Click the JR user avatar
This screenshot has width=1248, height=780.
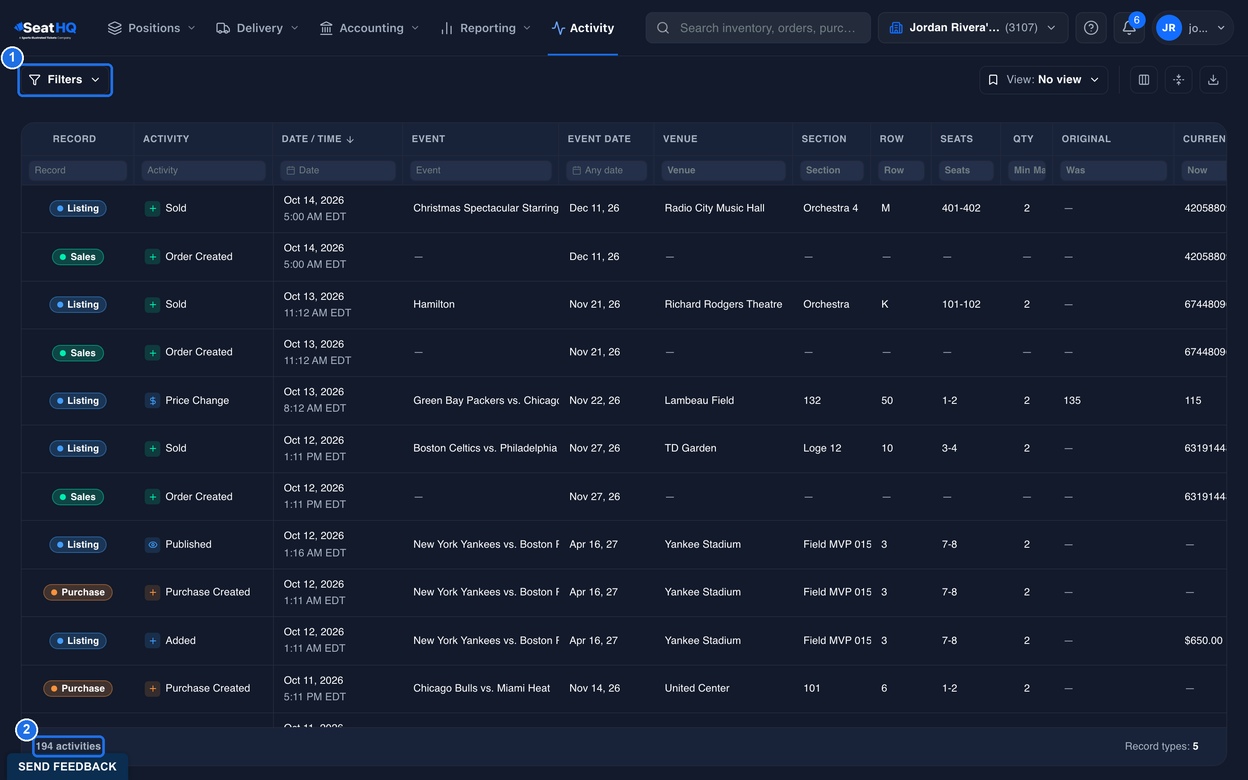tap(1168, 28)
